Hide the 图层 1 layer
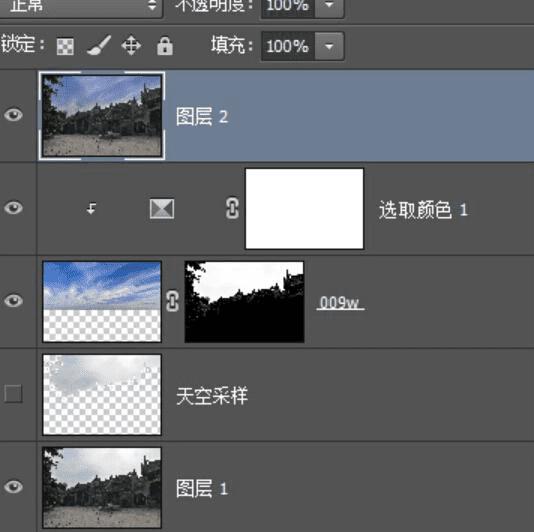This screenshot has height=532, width=534. (x=13, y=487)
